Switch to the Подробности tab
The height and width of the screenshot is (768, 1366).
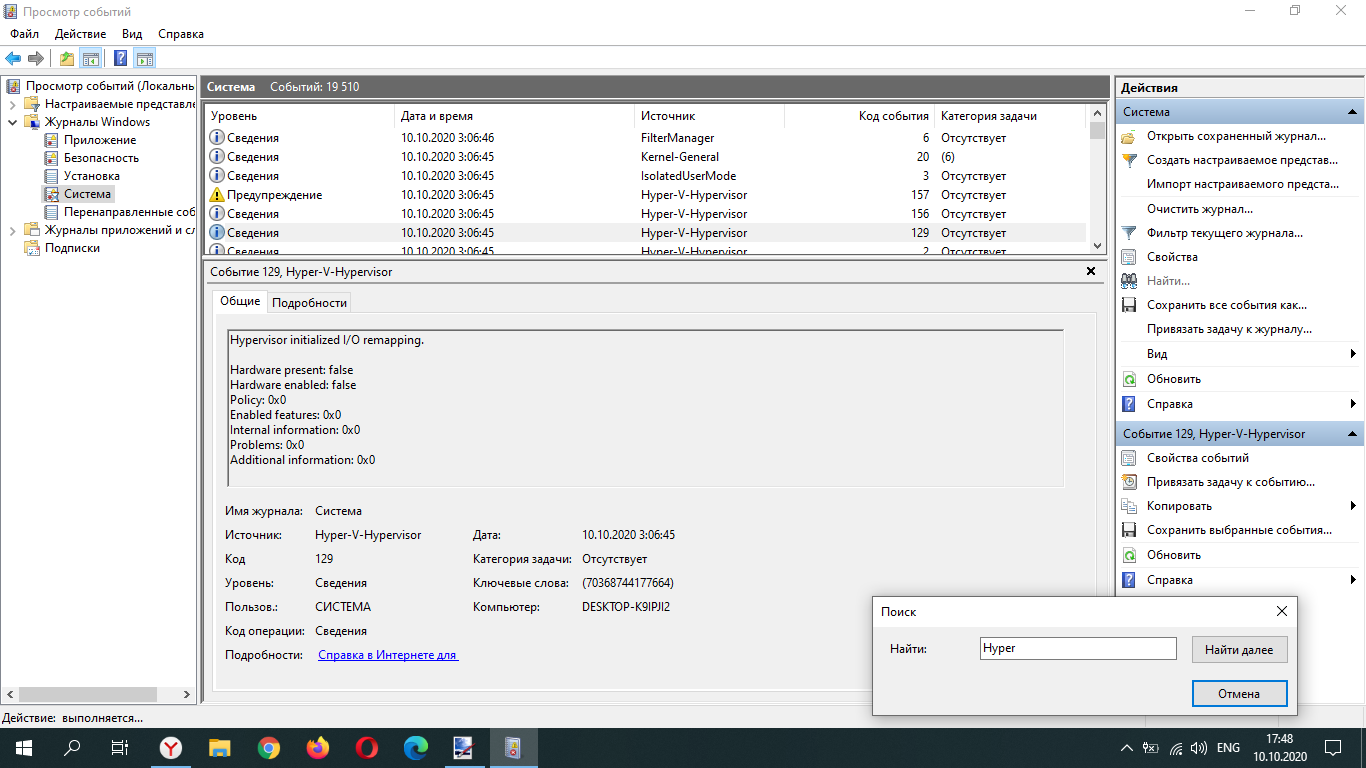310,302
